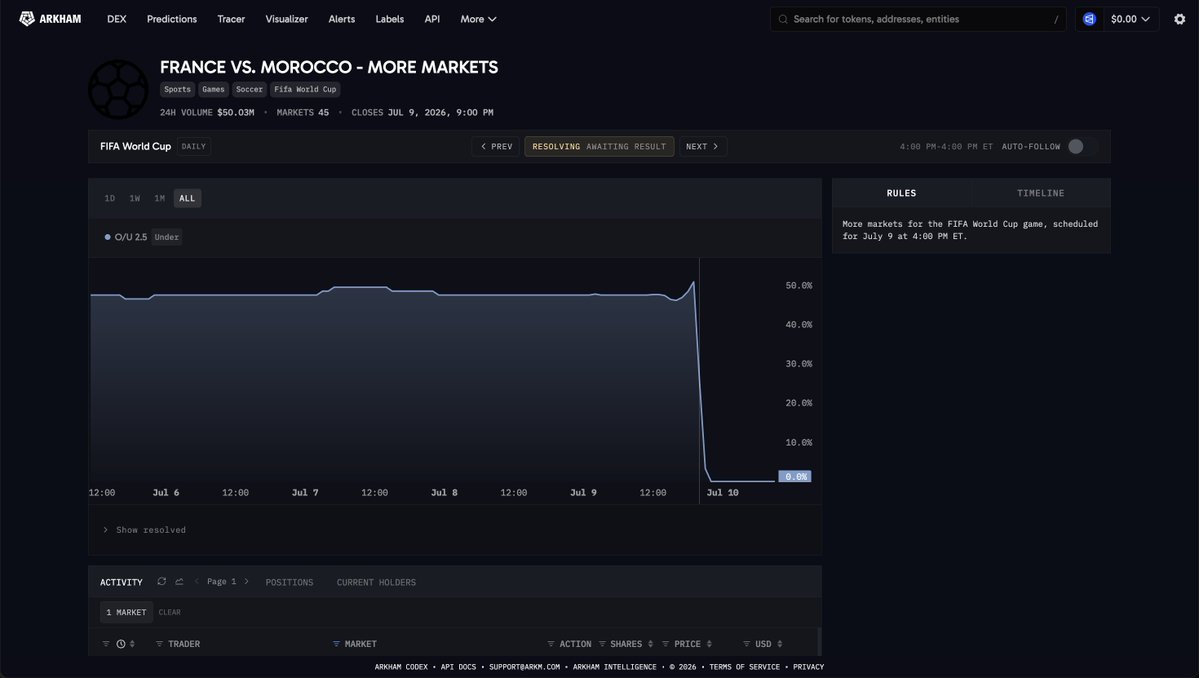Sort the Shares column
Viewport: 1199px width, 678px height.
(x=651, y=644)
